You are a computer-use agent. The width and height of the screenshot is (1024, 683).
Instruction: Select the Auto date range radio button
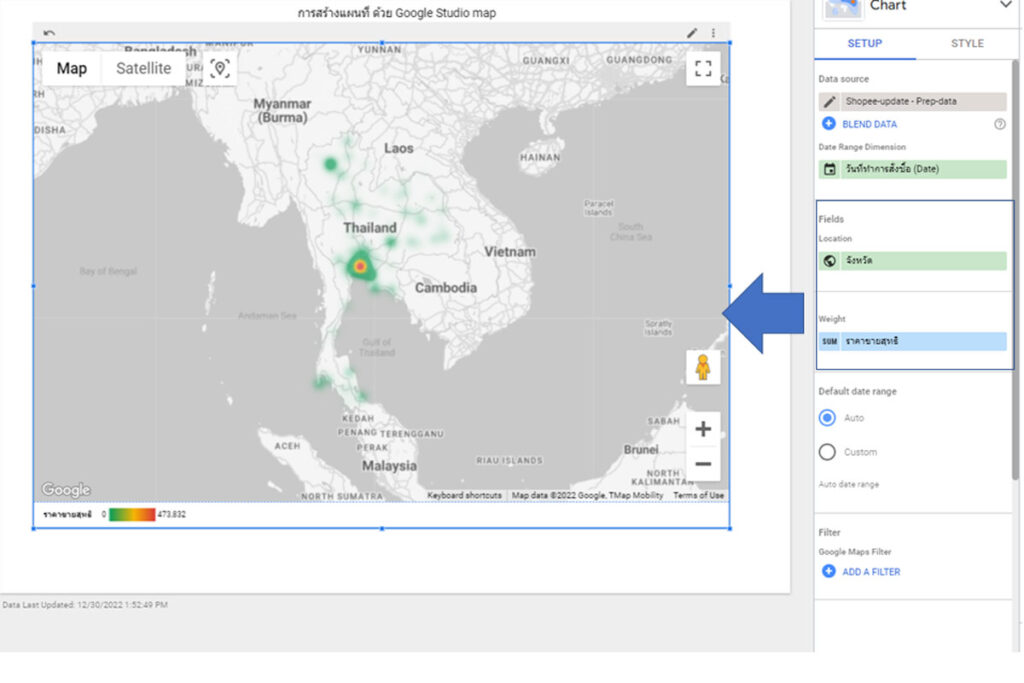pos(827,418)
